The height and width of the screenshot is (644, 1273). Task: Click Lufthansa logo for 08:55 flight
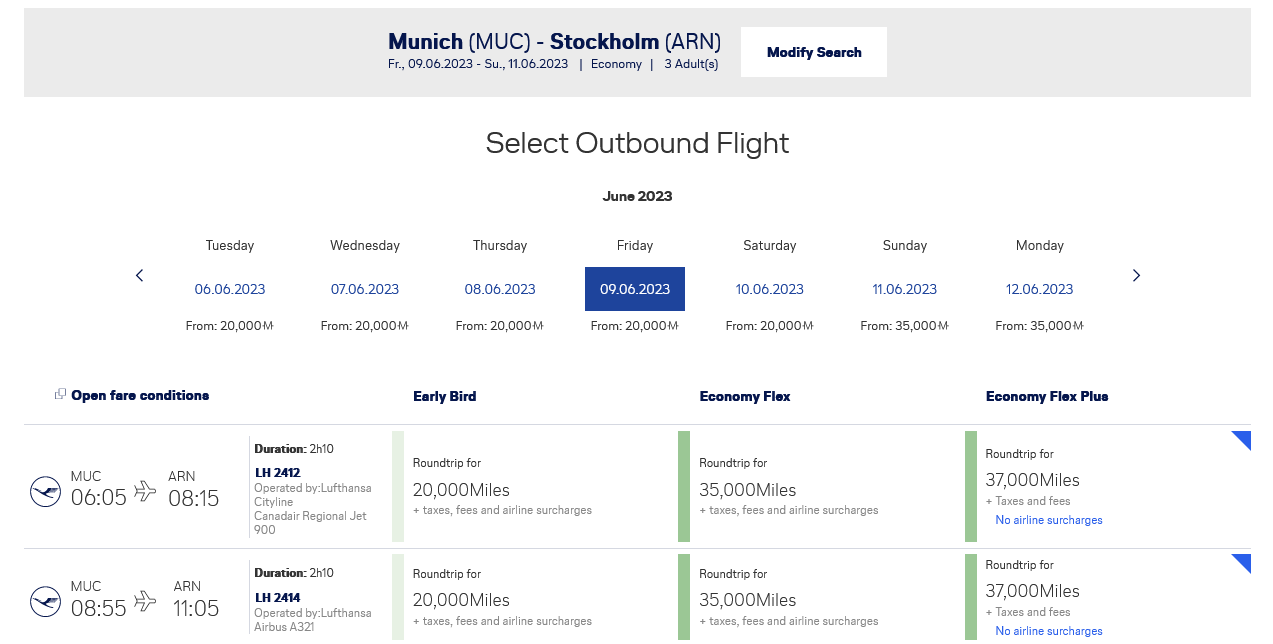[45, 601]
